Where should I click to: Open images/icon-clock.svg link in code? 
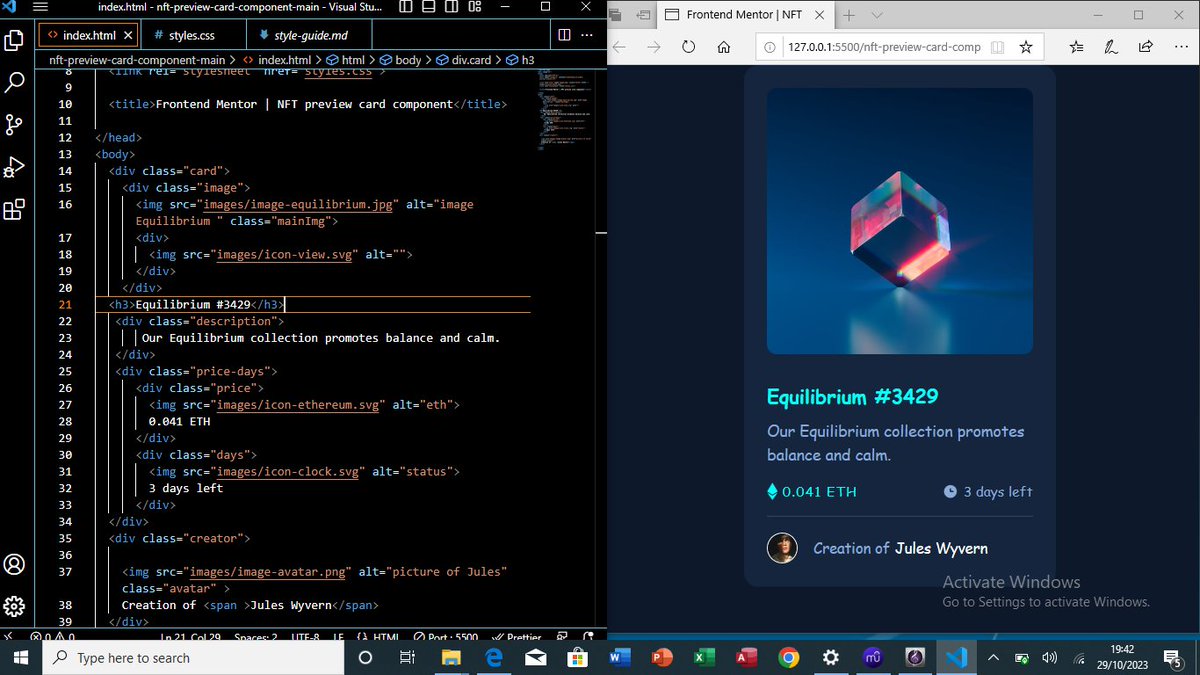(290, 471)
